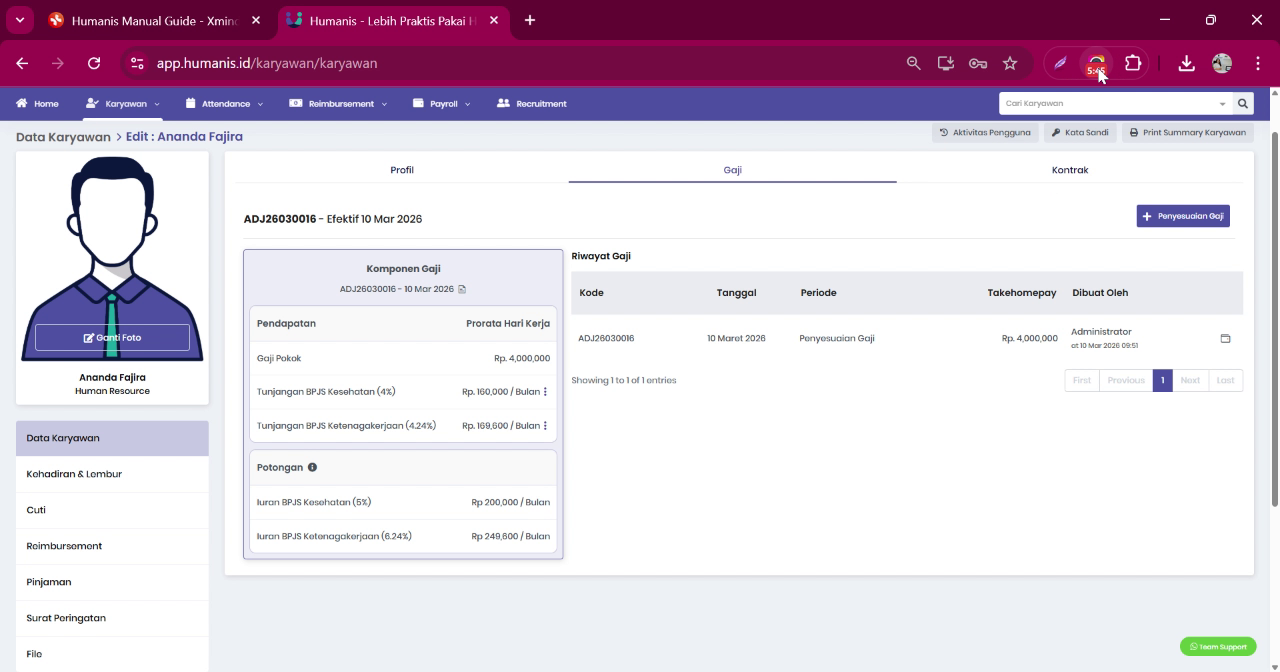
Task: Click the Potongan info icon
Action: pos(312,467)
